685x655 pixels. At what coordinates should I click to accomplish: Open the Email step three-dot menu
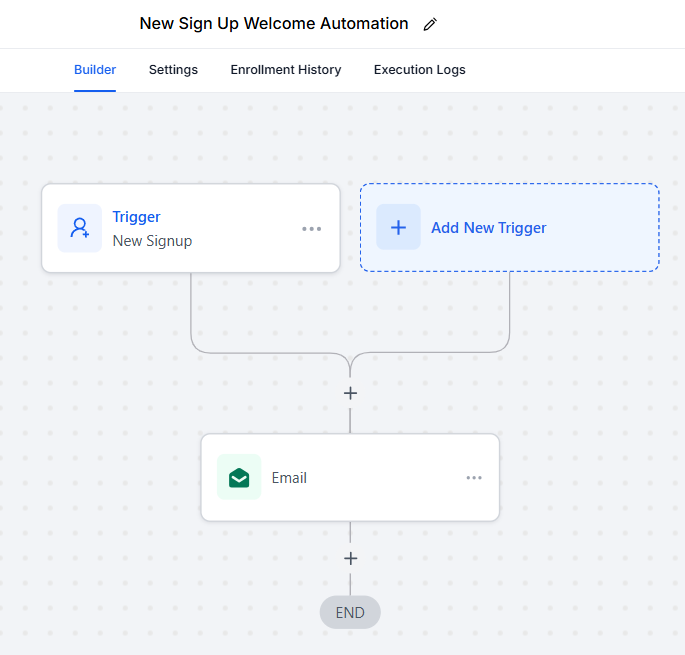pos(474,477)
